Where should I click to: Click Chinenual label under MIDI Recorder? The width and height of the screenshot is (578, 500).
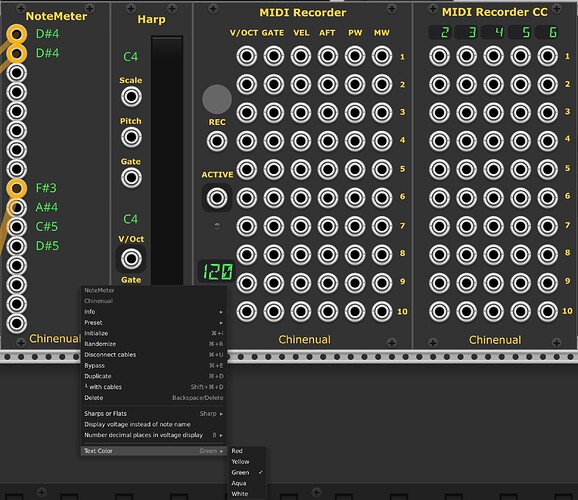304,340
